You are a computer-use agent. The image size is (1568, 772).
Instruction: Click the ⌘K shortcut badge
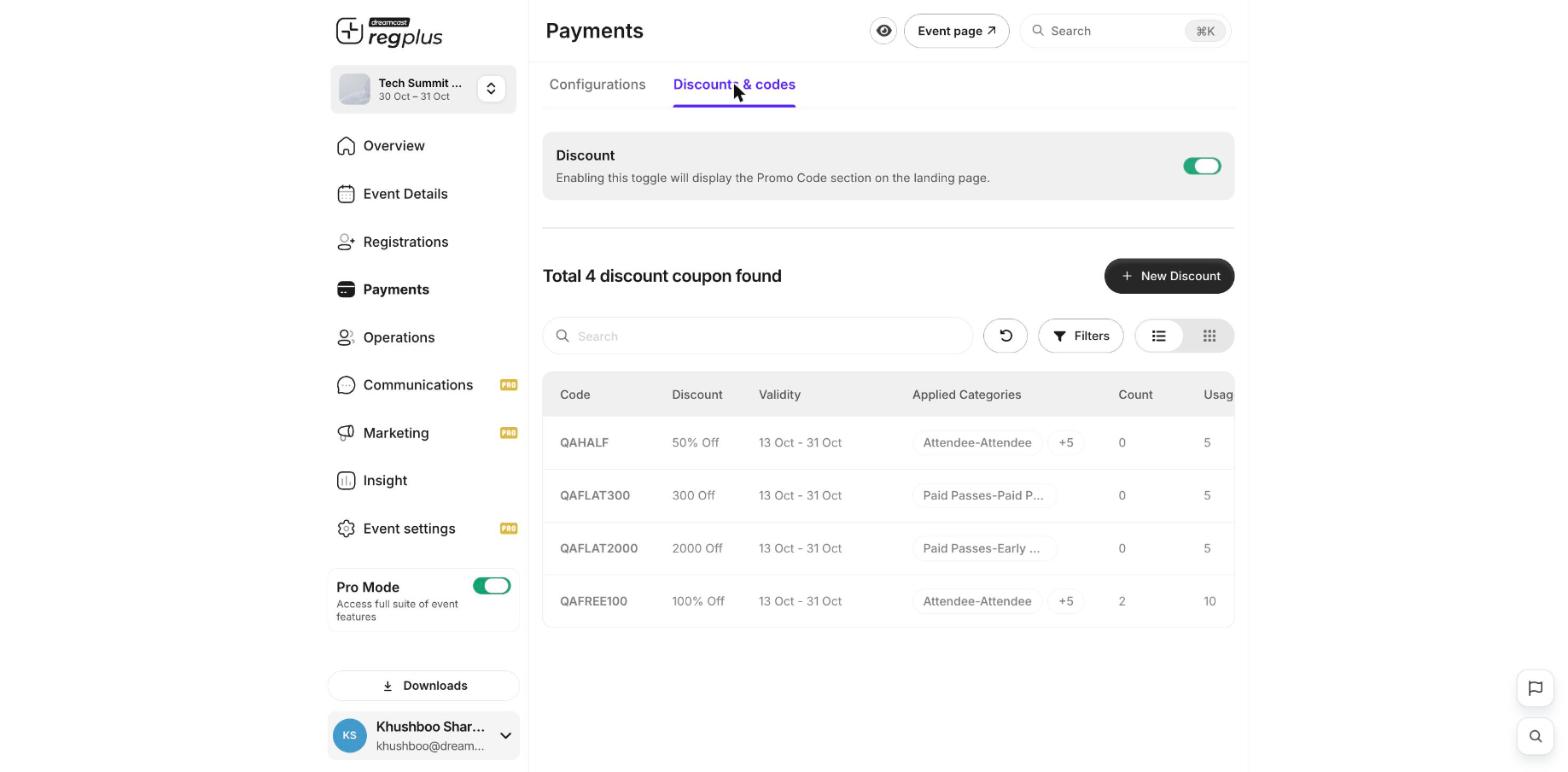1205,31
